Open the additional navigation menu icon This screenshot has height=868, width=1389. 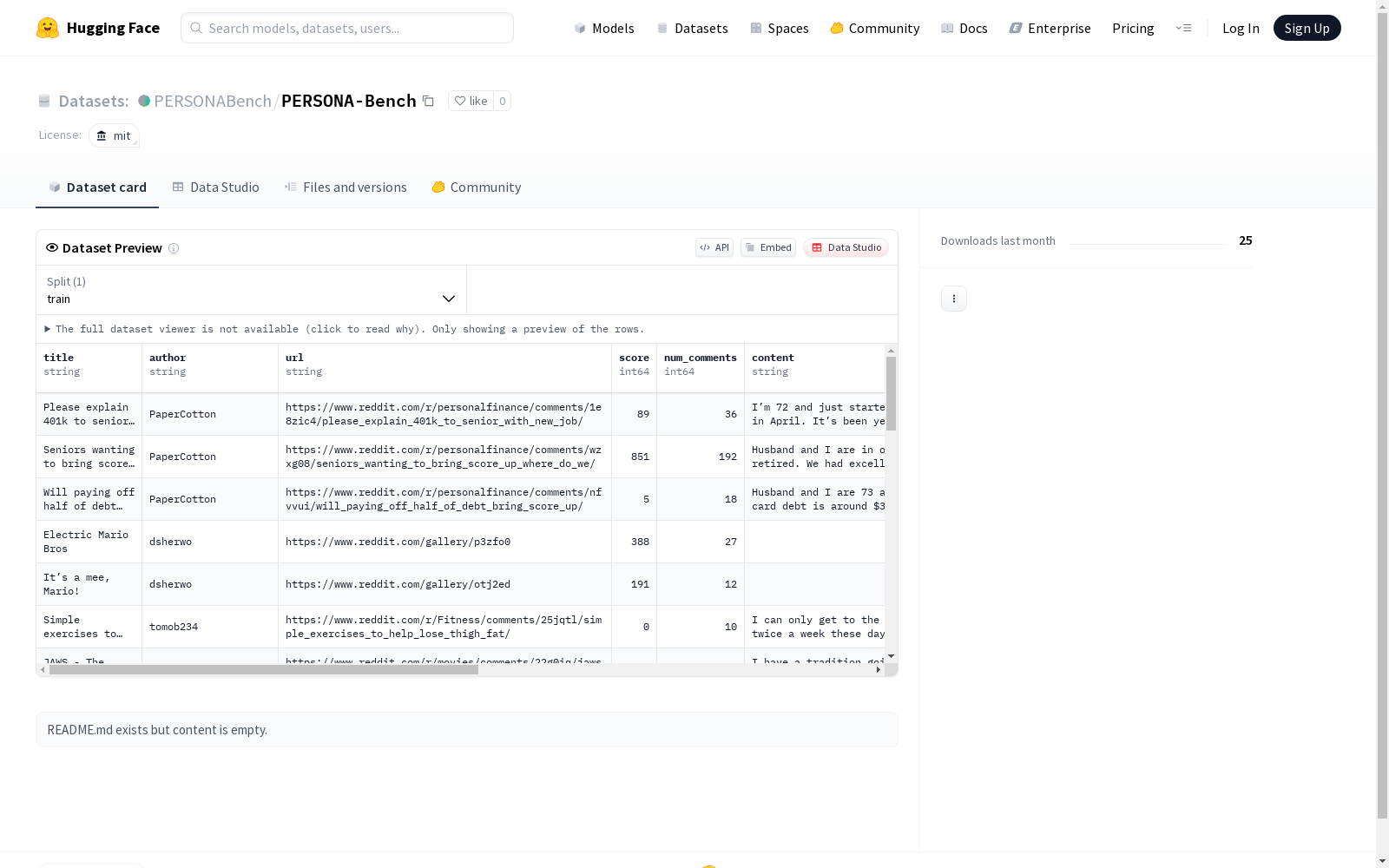pyautogui.click(x=1183, y=28)
